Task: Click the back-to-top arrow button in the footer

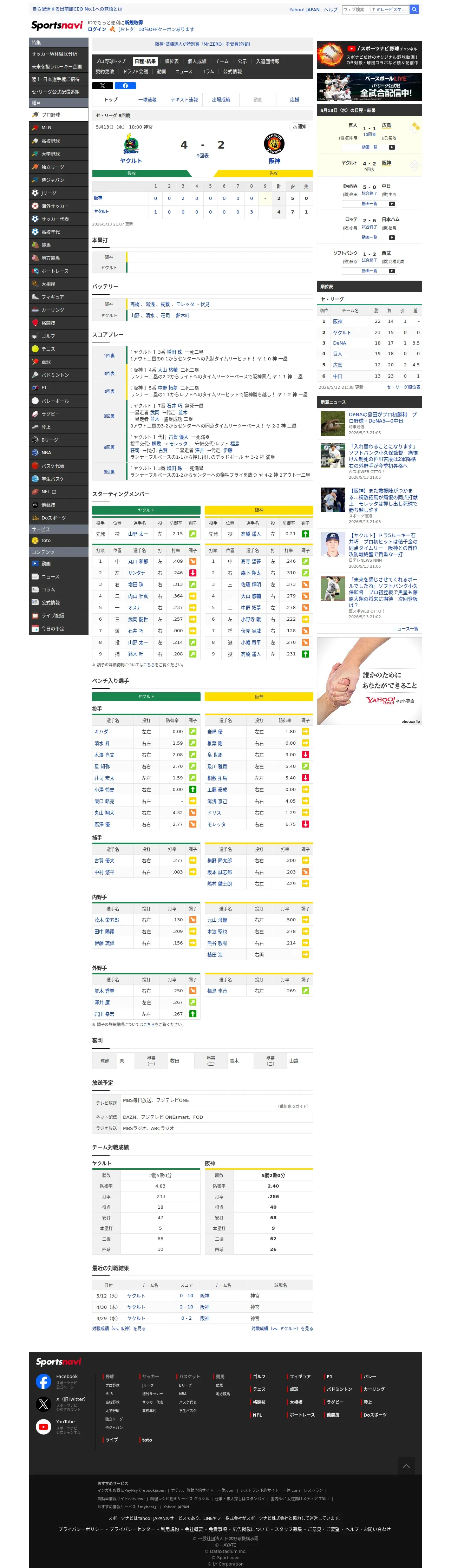Action: (x=406, y=1466)
